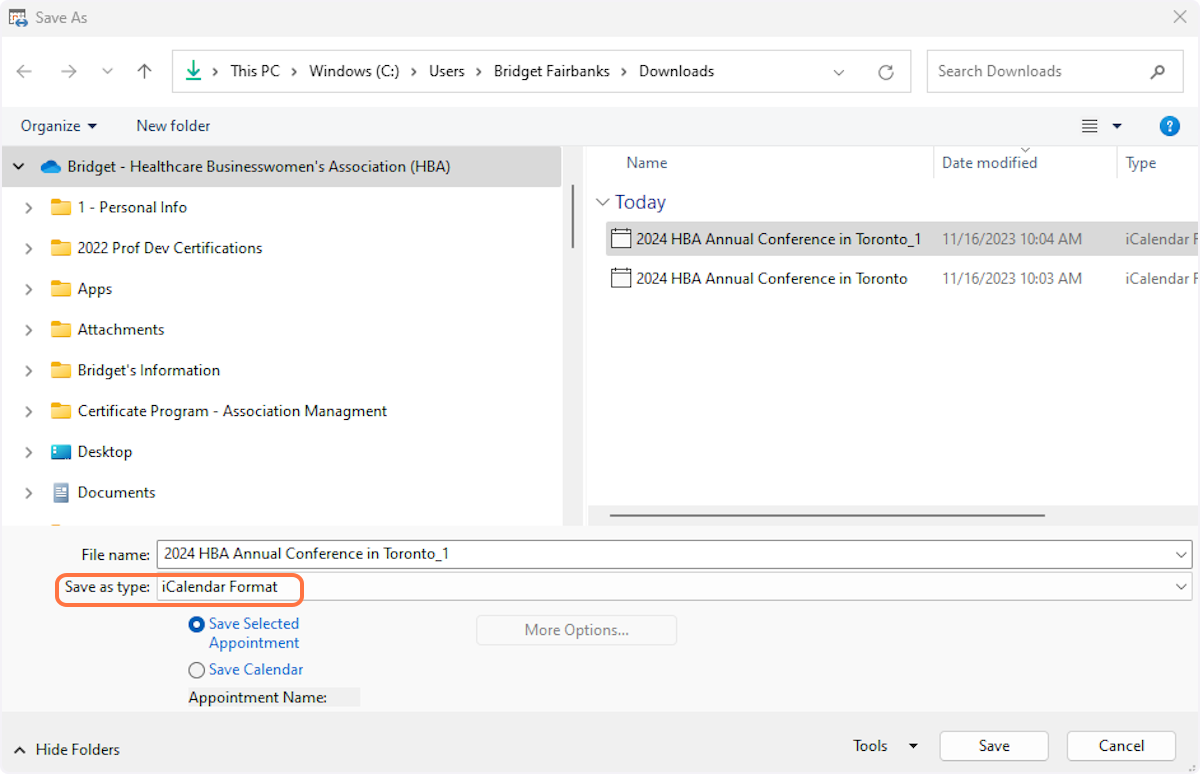Select the 11/16/2023 10:03 AM date cell

point(1012,279)
